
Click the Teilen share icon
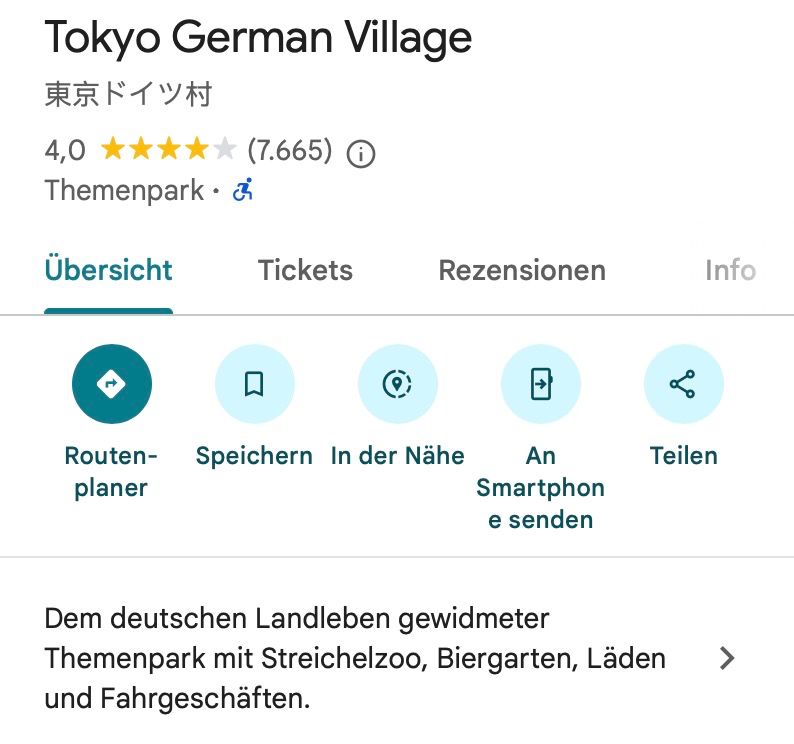pos(683,384)
